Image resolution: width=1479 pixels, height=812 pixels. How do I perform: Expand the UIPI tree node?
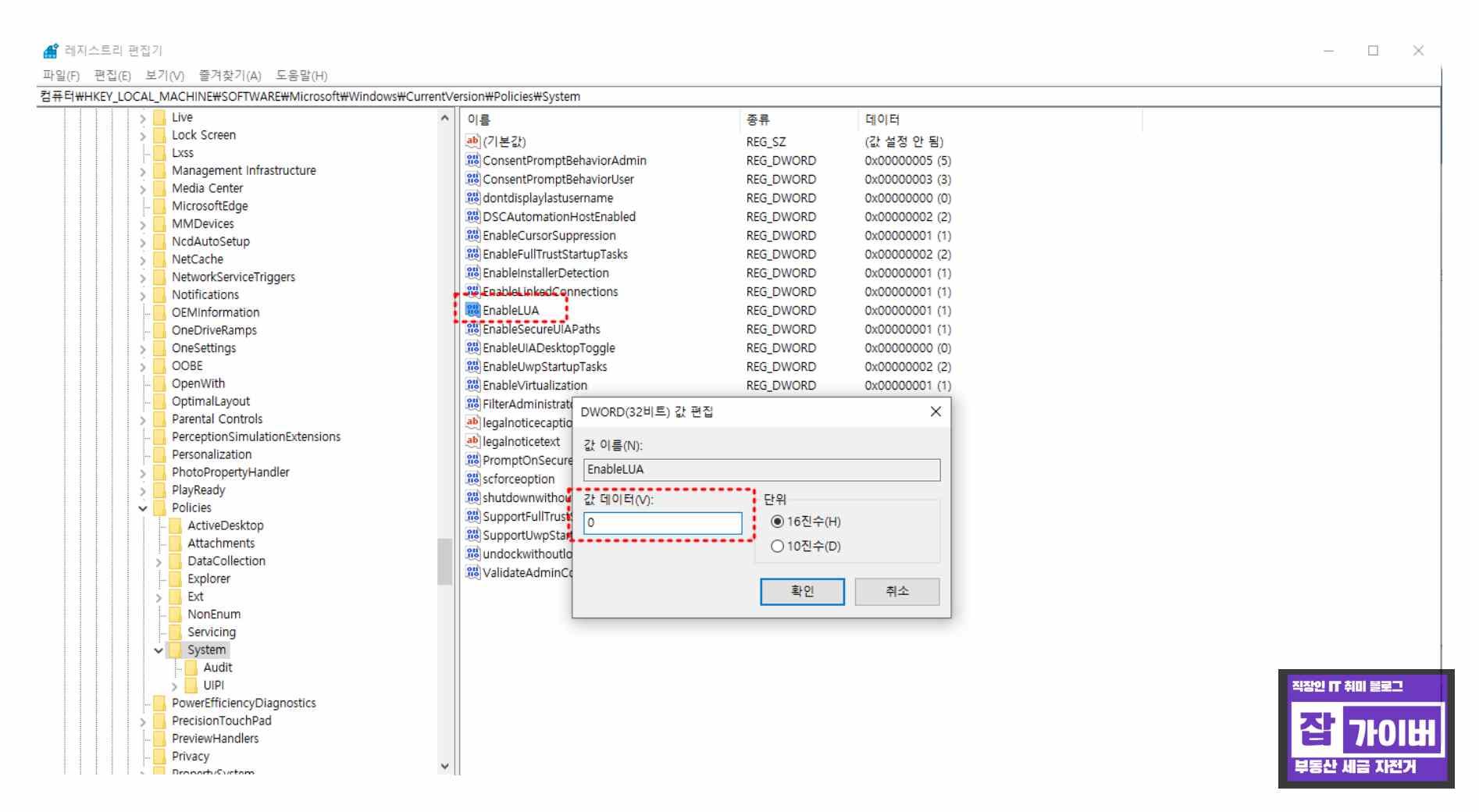(174, 686)
